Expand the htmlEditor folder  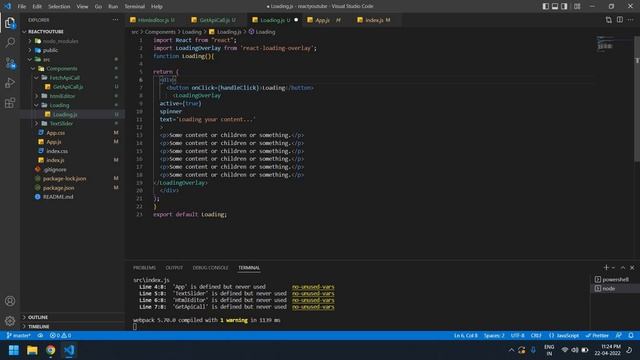[x=62, y=96]
